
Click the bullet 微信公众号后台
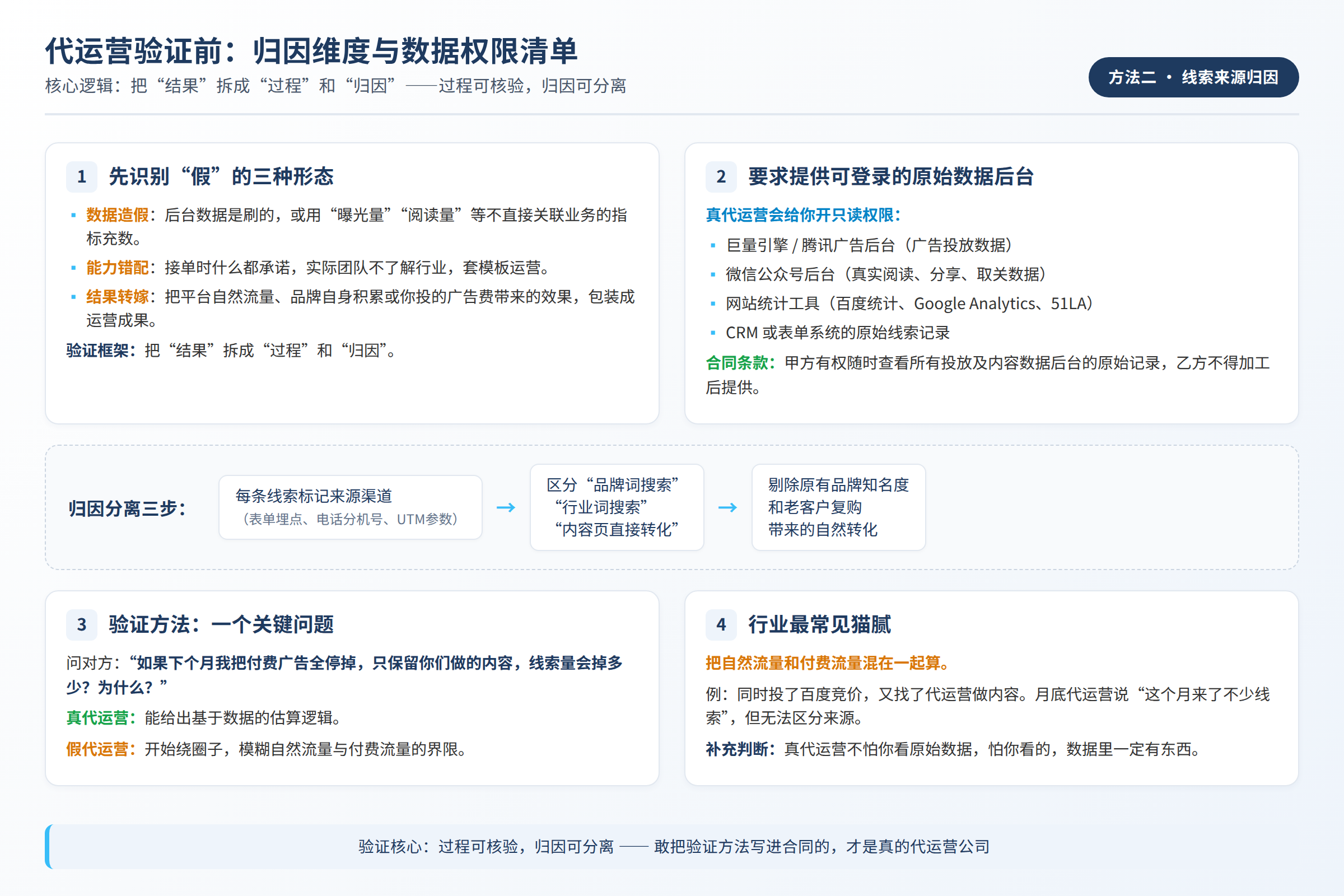point(886,274)
